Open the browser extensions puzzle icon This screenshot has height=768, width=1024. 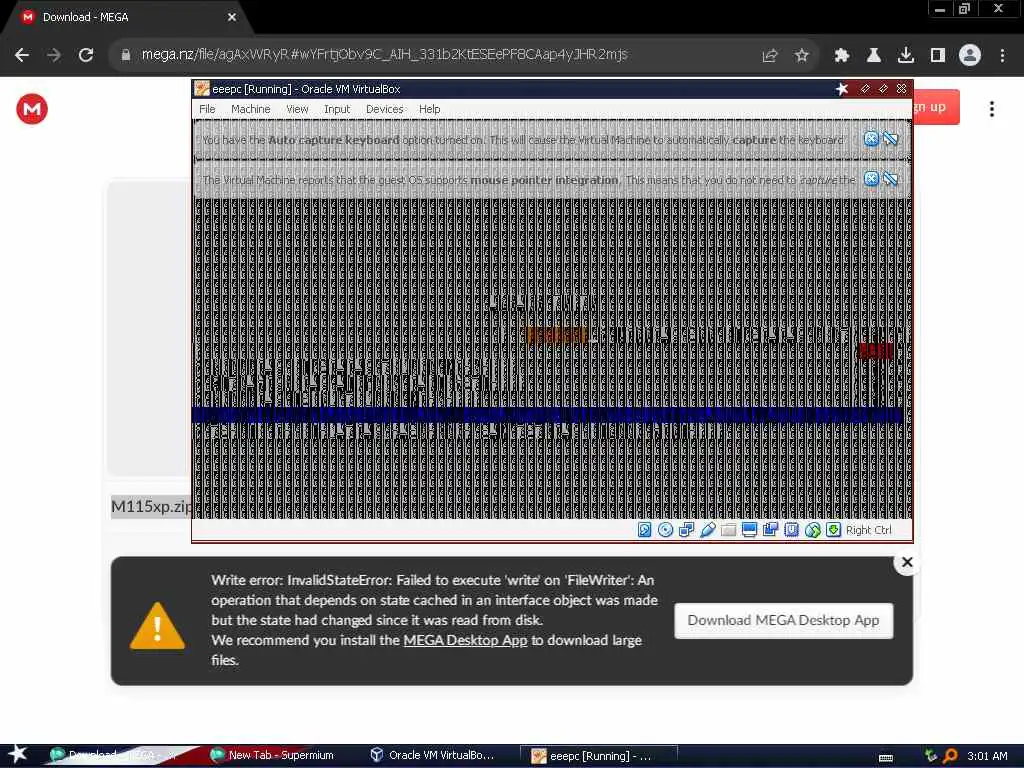click(842, 56)
